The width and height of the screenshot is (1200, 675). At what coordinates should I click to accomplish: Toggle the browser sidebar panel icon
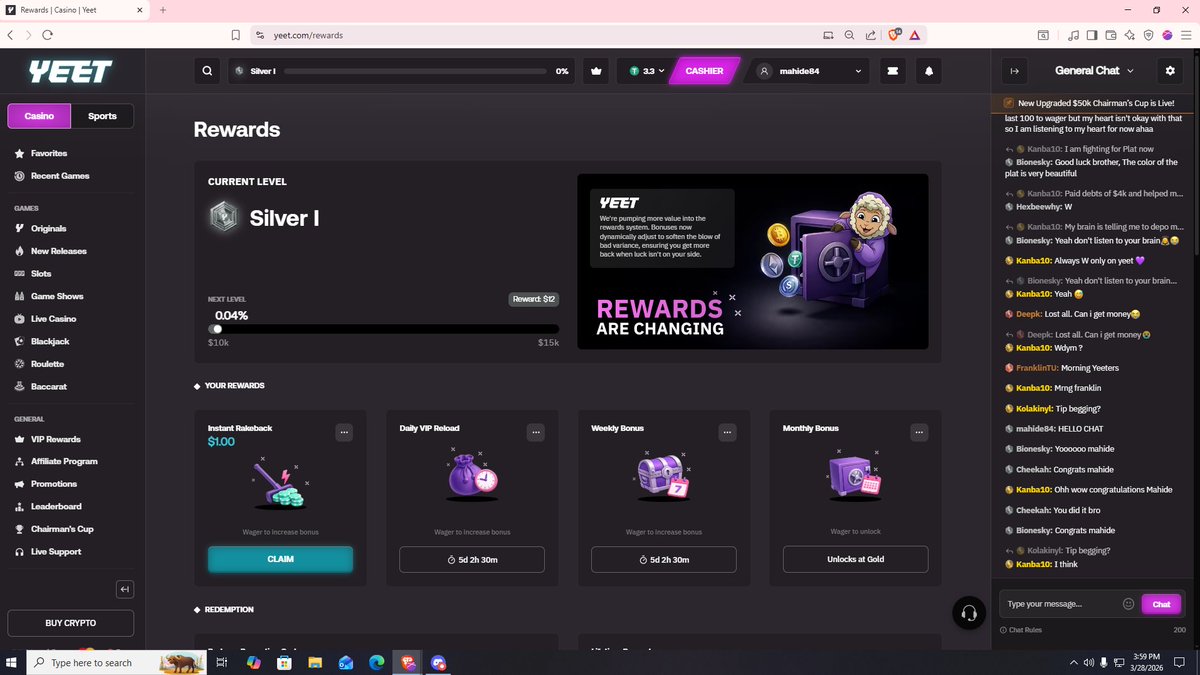tap(1092, 35)
